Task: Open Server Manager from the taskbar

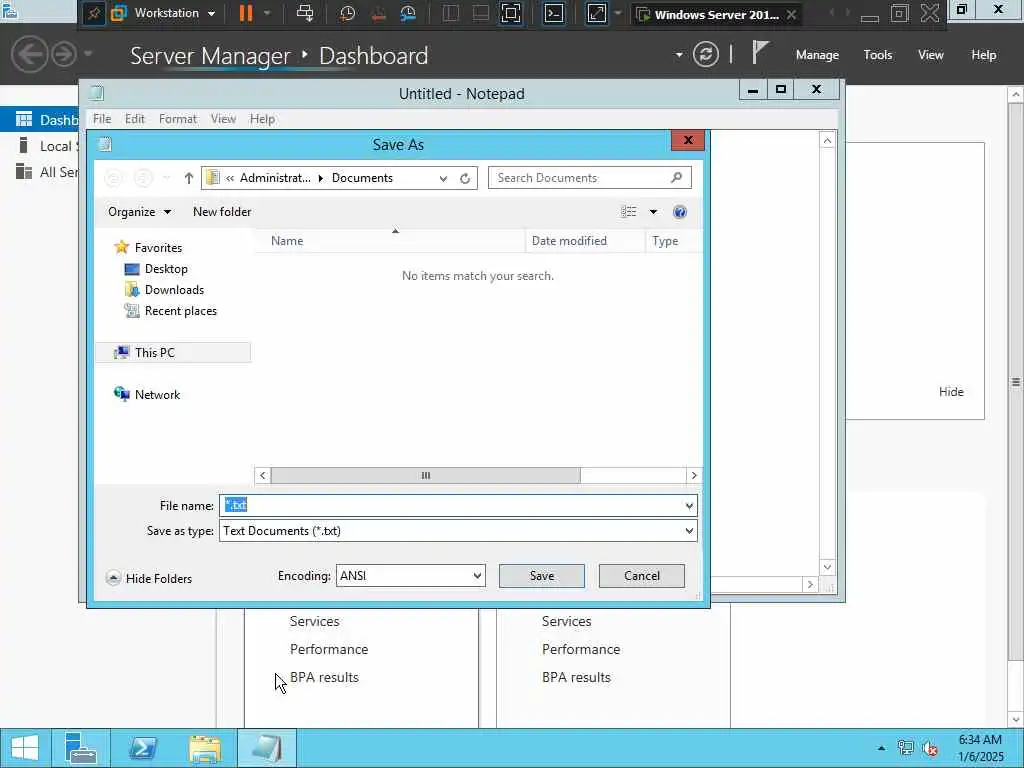Action: point(81,748)
